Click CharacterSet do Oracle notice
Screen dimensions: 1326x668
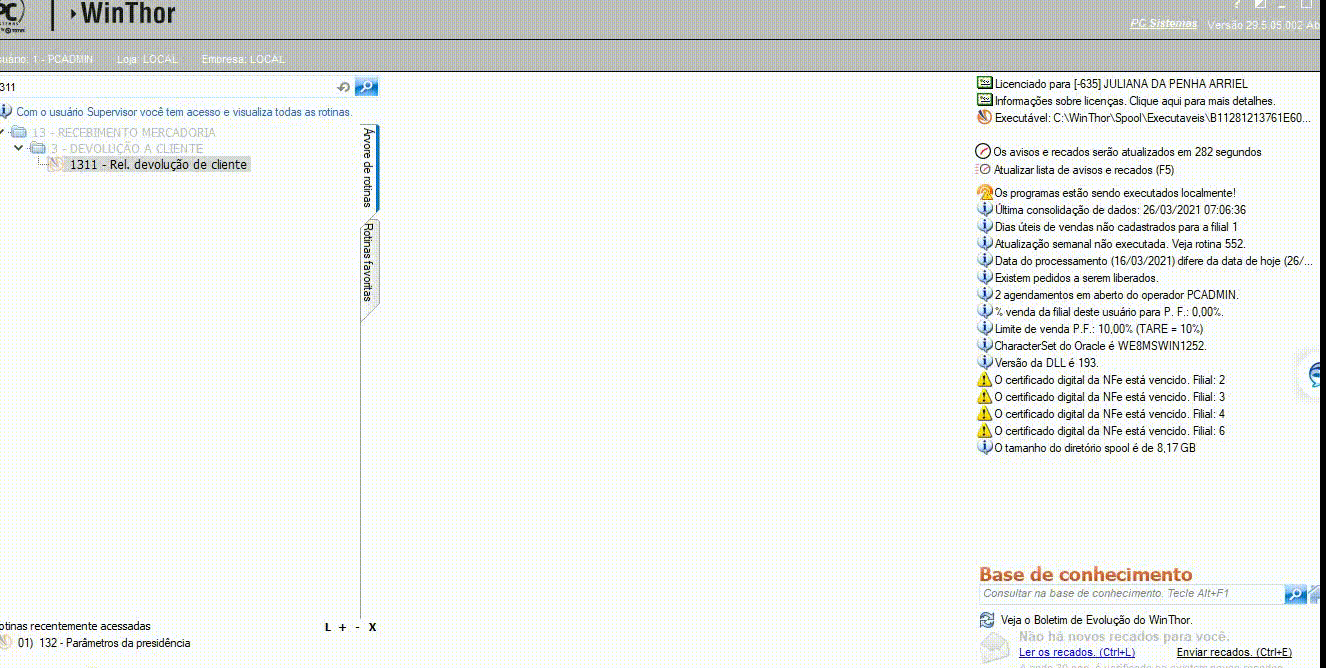[x=1101, y=346]
